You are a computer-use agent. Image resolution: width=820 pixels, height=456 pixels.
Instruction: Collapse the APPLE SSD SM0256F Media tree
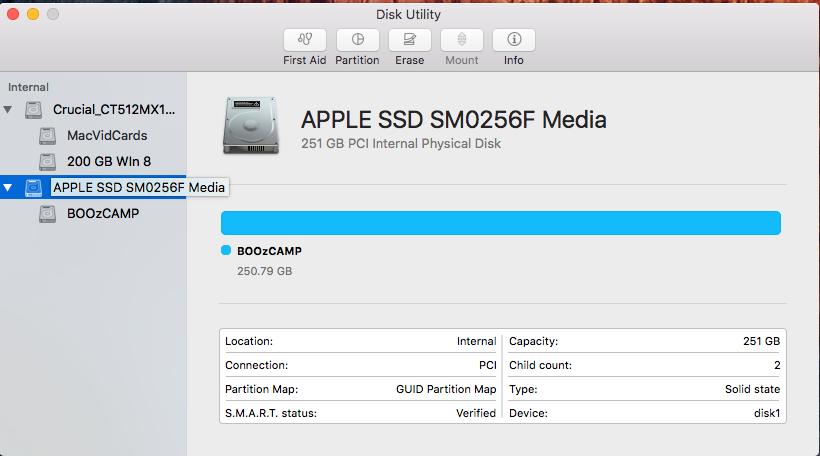[x=8, y=187]
